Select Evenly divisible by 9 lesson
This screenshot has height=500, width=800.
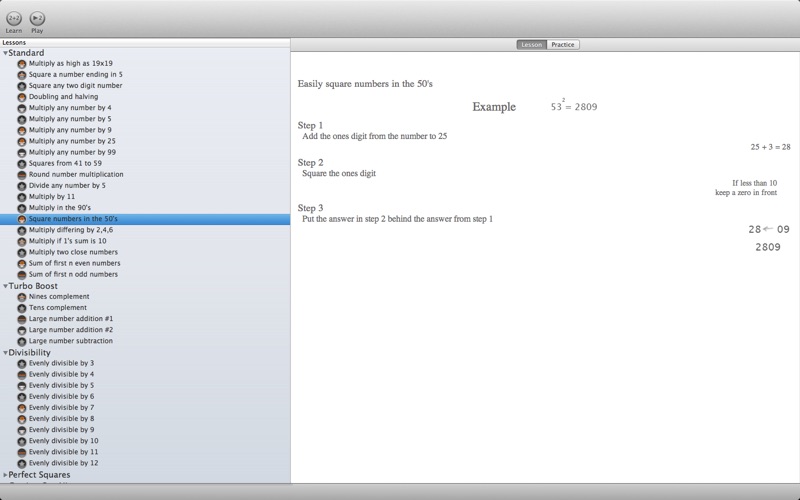(61, 430)
